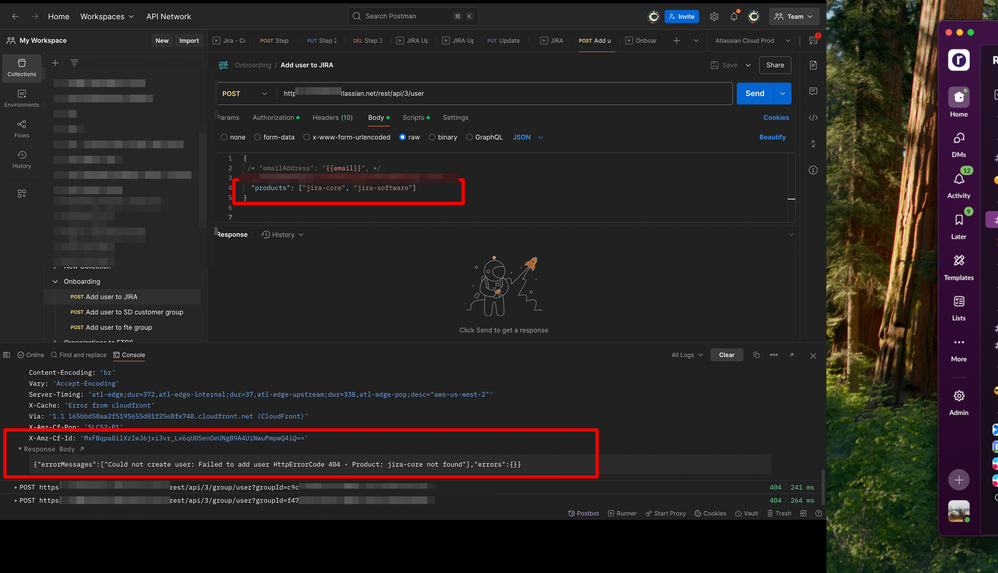
Task: Click the Search Postman field
Action: click(x=412, y=17)
